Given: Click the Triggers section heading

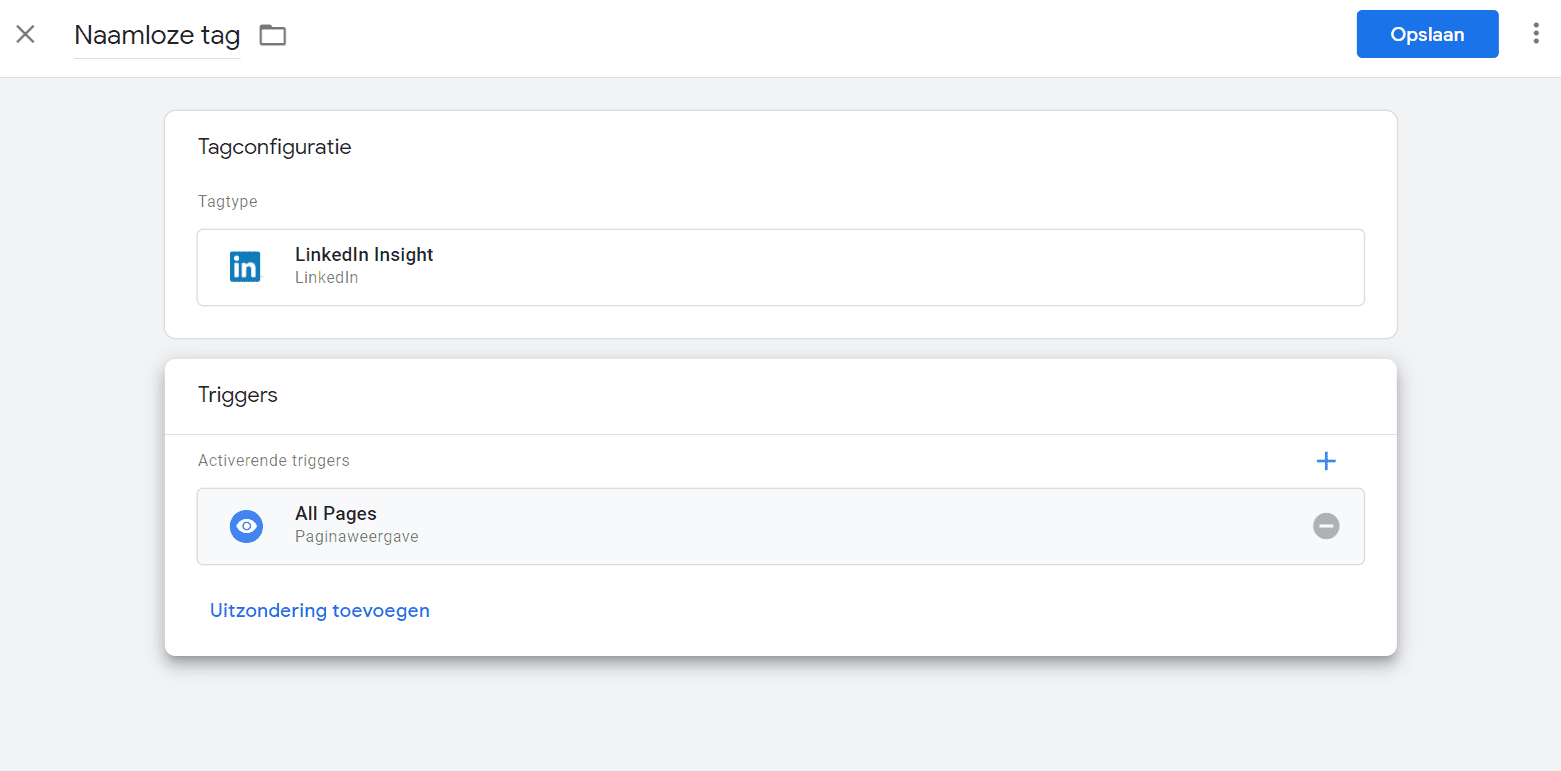Looking at the screenshot, I should [238, 395].
